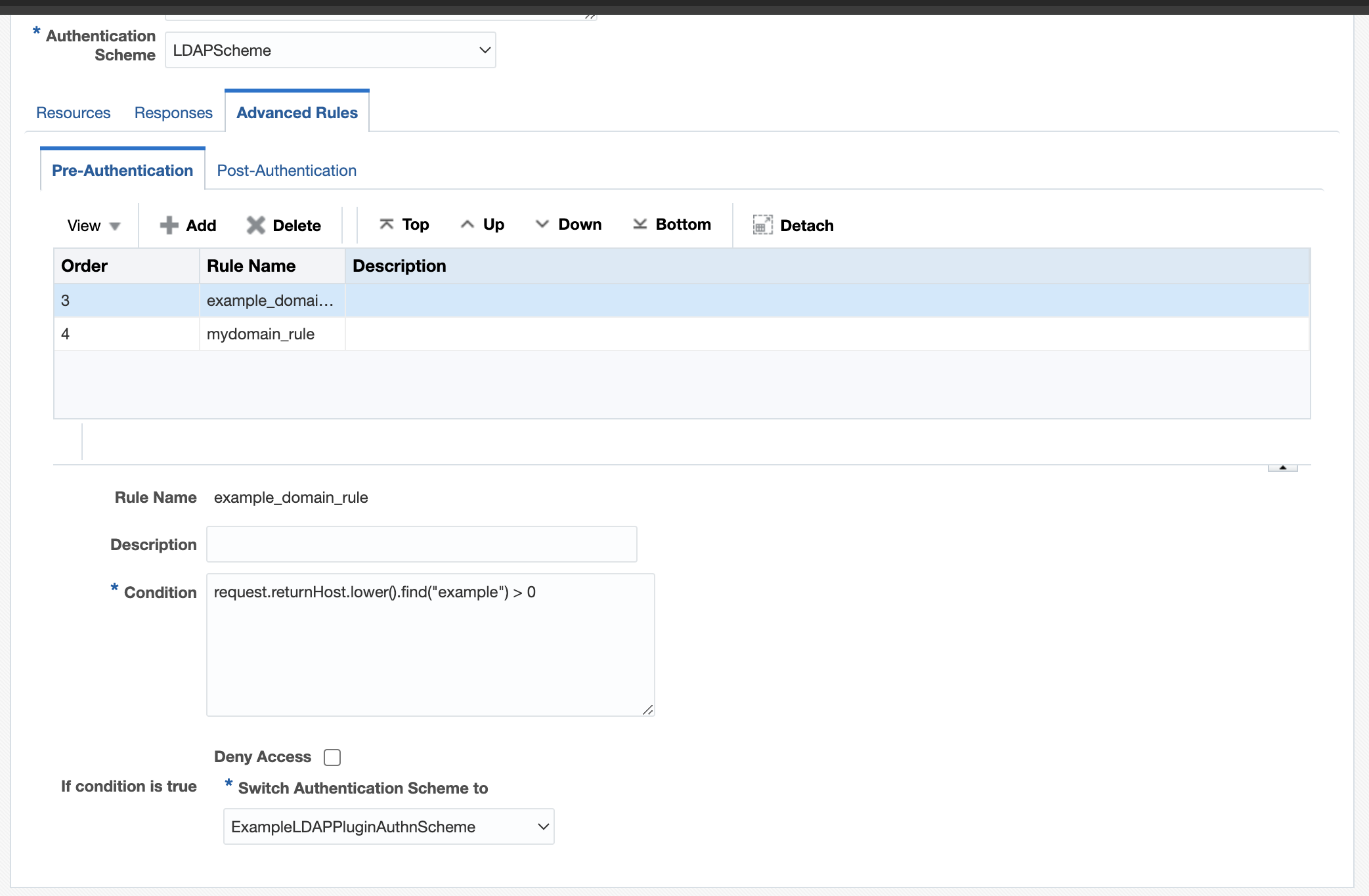Screen dimensions: 1369x896
Task: Switch to Post-Authentication tab
Action: pyautogui.click(x=287, y=169)
